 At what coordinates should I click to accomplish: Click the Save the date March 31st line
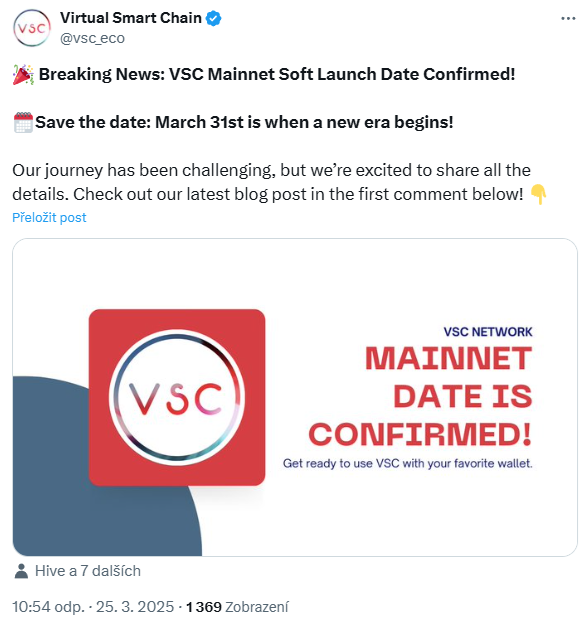tap(244, 122)
